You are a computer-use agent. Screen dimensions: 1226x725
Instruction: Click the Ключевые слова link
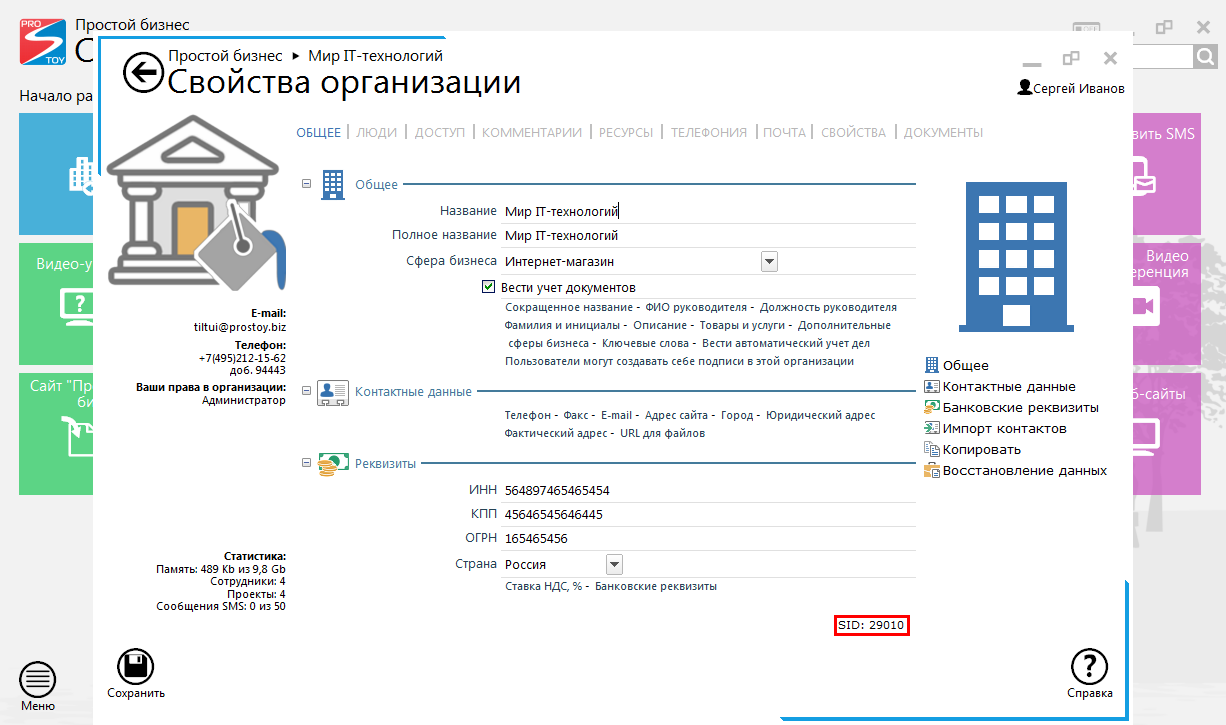(x=645, y=343)
